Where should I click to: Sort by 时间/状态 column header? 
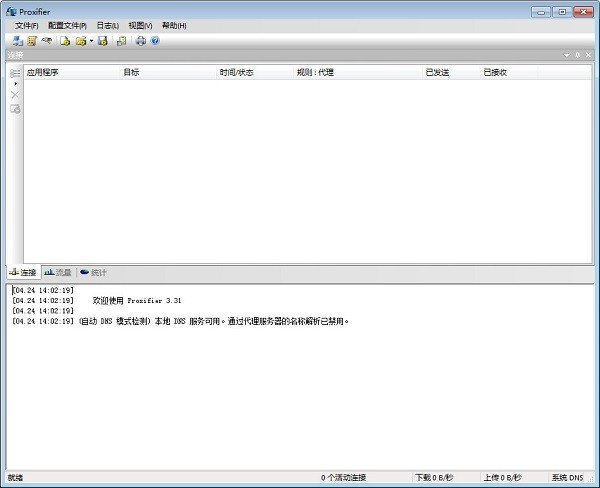point(255,72)
